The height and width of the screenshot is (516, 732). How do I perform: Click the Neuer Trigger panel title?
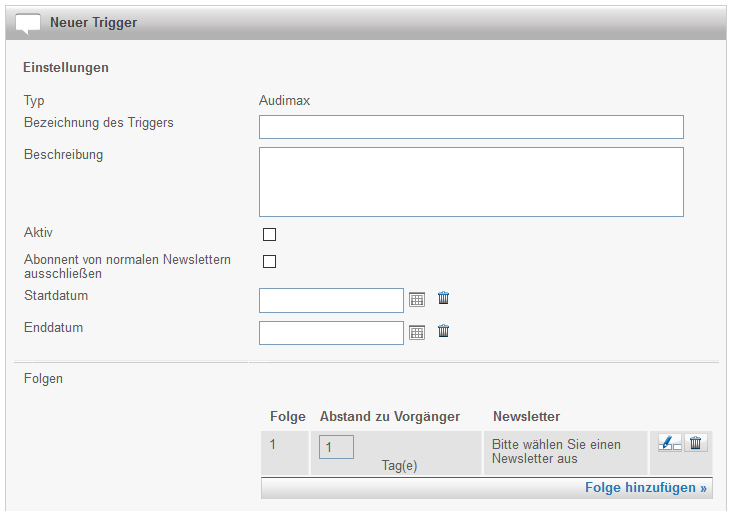[94, 22]
